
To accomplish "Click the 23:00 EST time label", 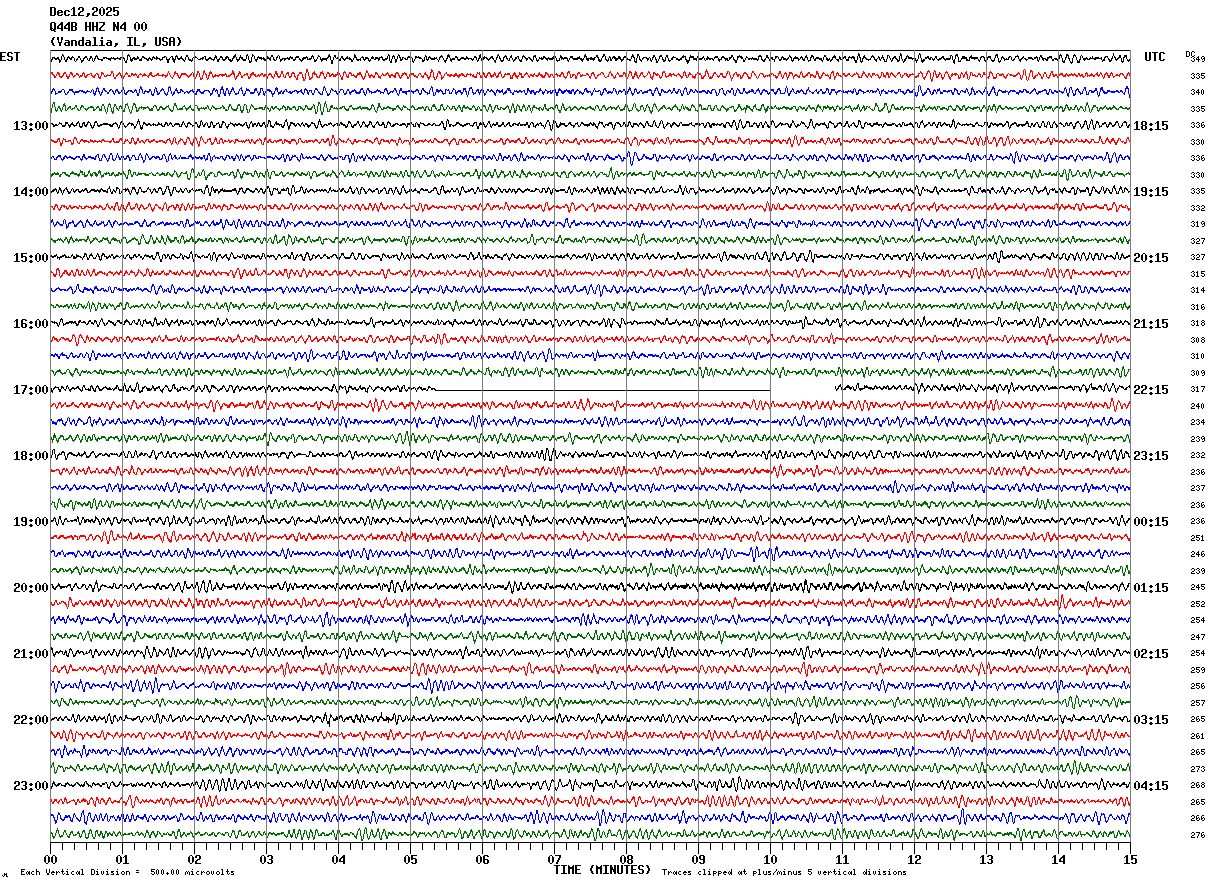I will (x=30, y=786).
